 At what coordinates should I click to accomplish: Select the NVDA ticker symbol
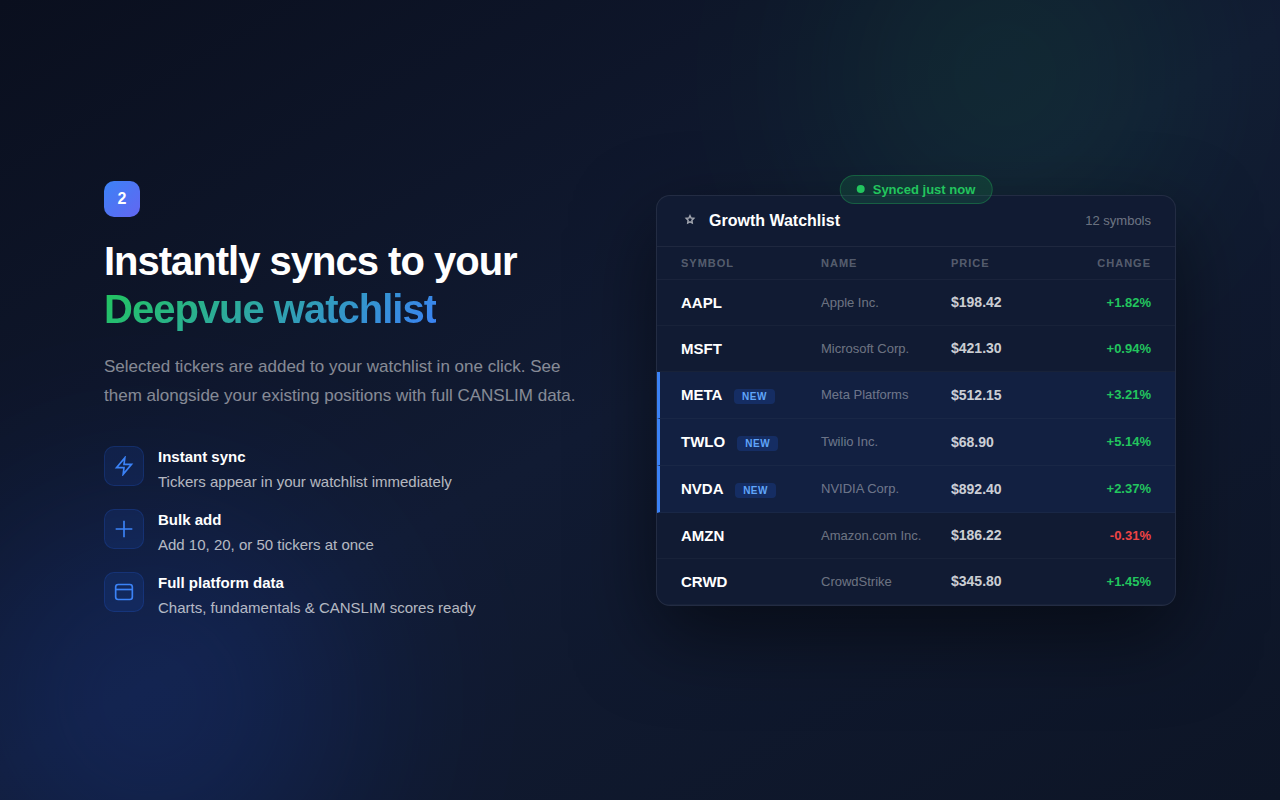coord(702,489)
